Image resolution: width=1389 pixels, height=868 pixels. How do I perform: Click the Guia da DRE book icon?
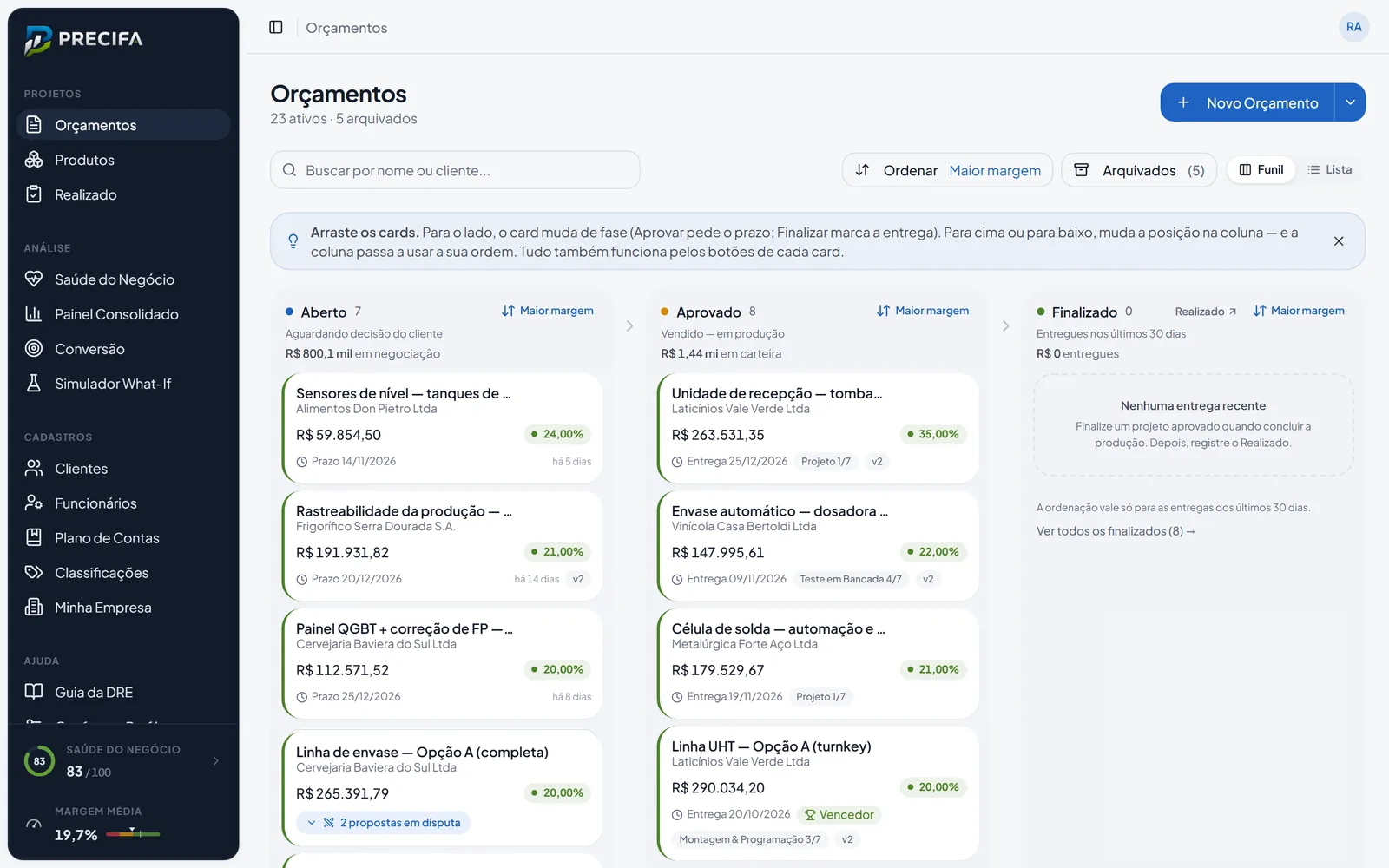tap(34, 692)
